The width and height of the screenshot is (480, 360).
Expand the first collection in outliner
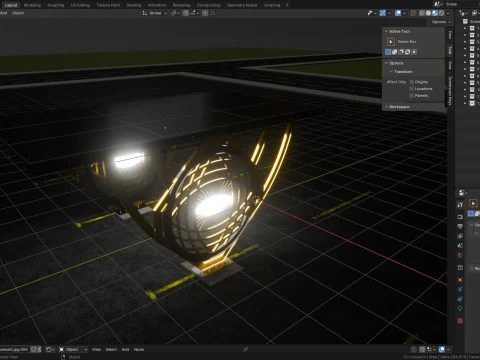click(x=465, y=28)
